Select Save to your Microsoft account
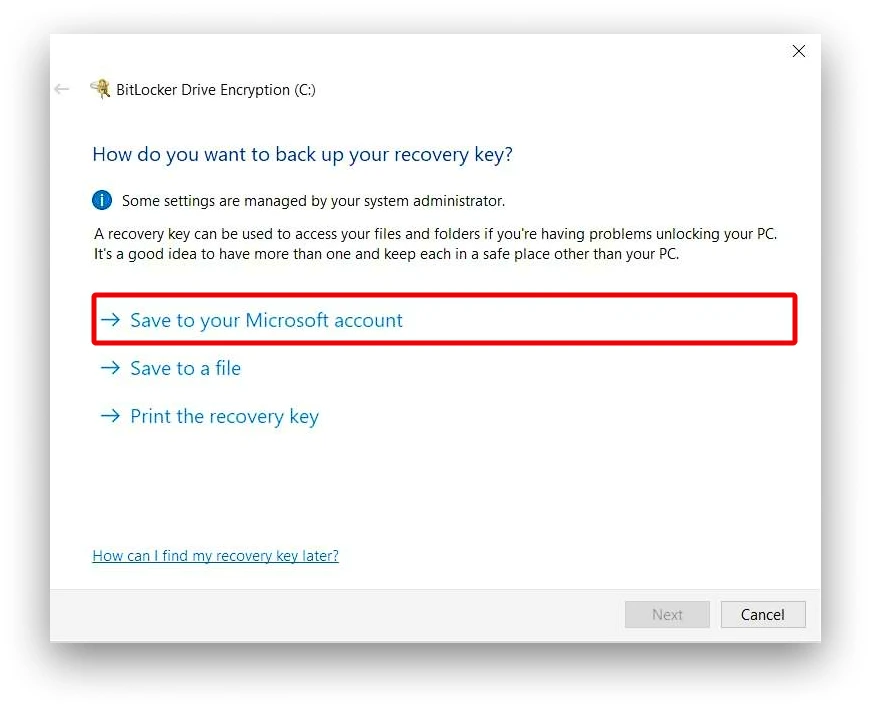The width and height of the screenshot is (871, 709). [x=266, y=320]
